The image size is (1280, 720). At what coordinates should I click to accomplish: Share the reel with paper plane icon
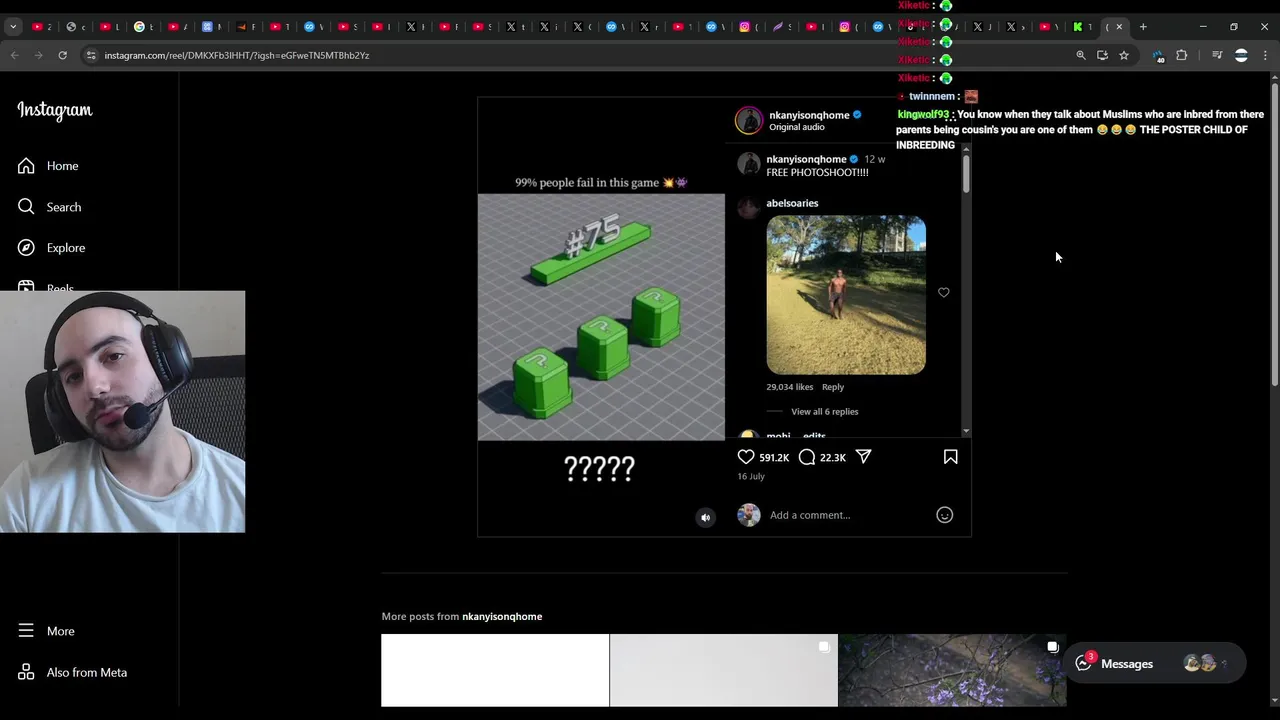pos(864,457)
